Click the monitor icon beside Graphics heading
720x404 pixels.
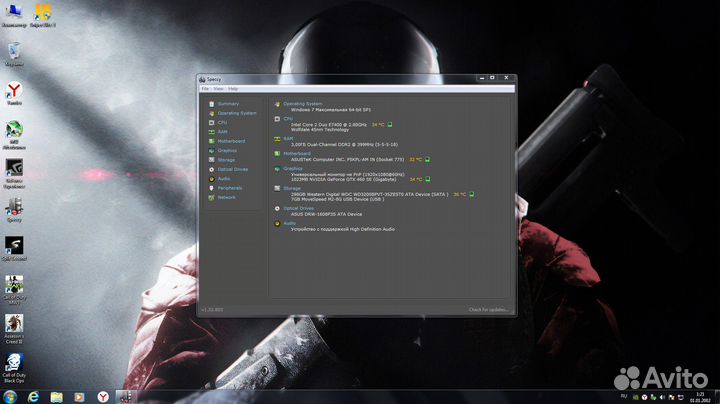click(x=277, y=169)
